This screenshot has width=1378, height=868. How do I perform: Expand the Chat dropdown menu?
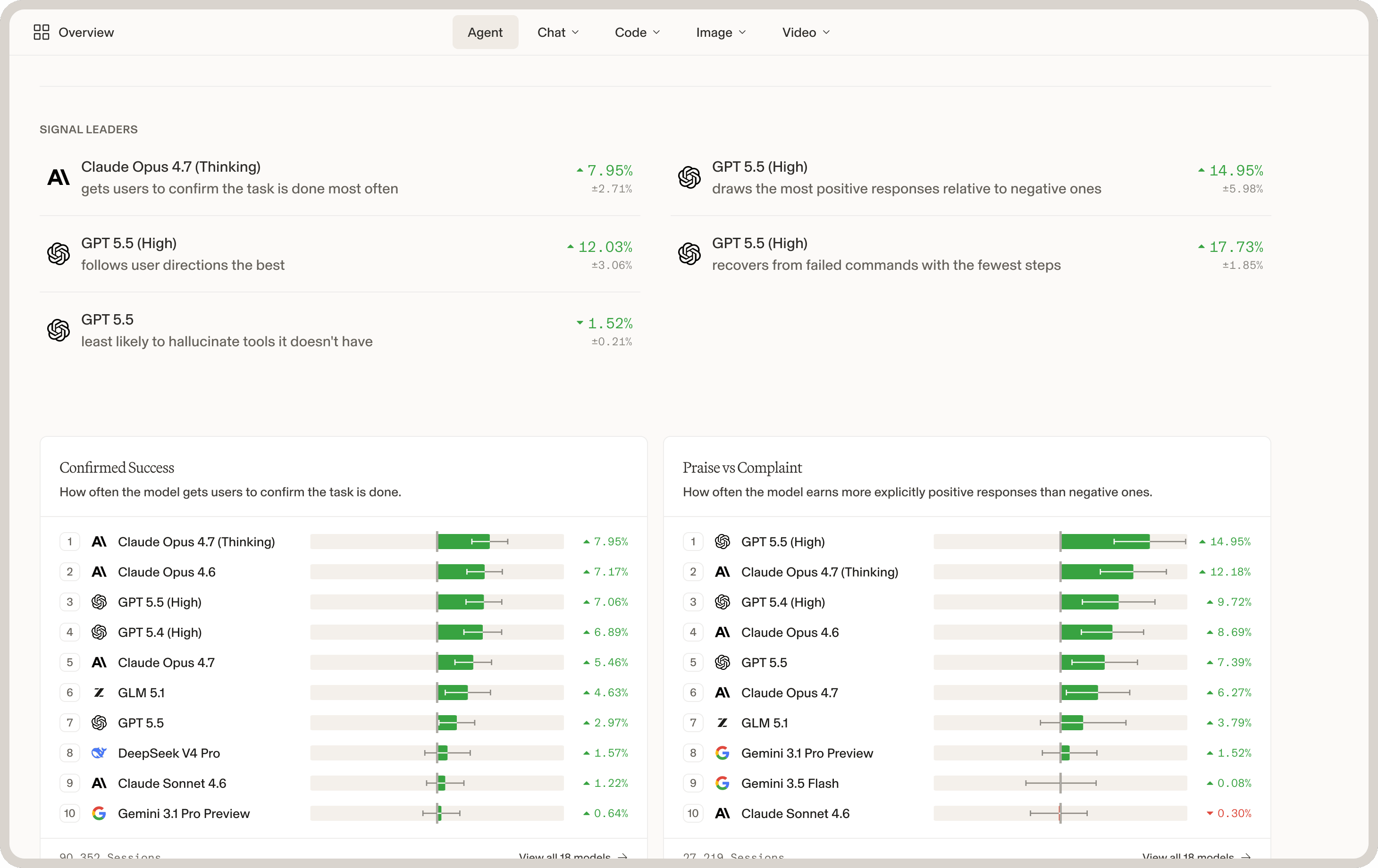tap(558, 32)
